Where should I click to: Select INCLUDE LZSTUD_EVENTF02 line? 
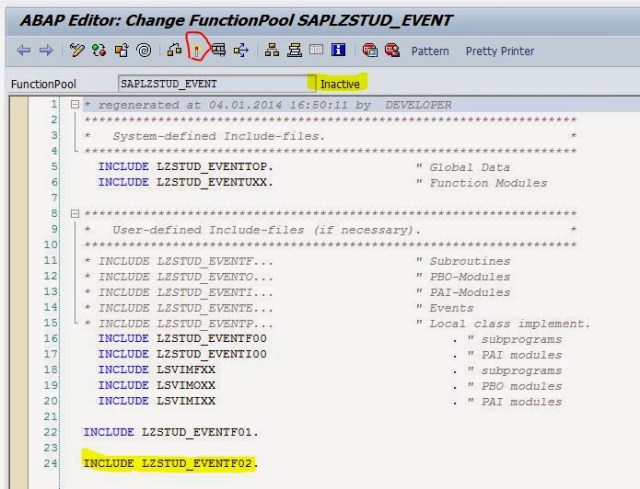(x=171, y=464)
